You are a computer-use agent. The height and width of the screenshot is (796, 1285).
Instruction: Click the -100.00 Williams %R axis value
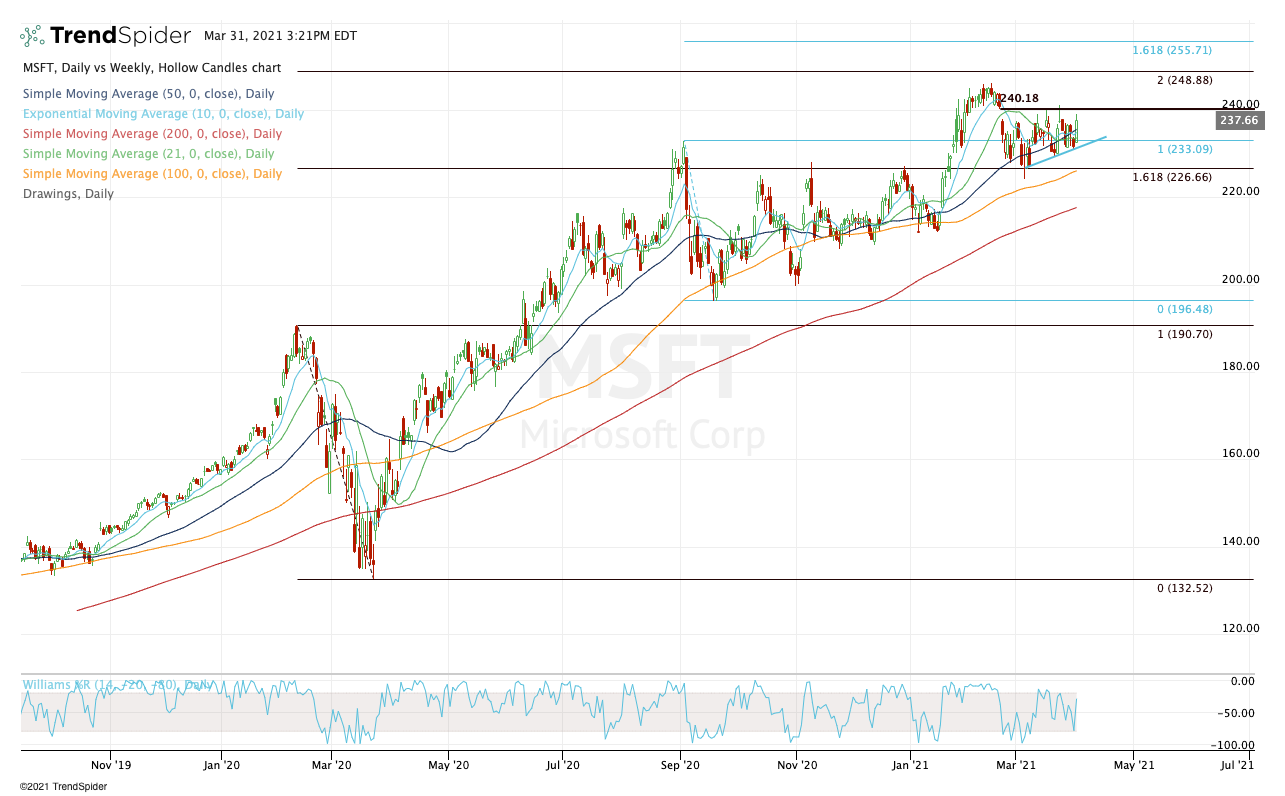tap(1235, 745)
